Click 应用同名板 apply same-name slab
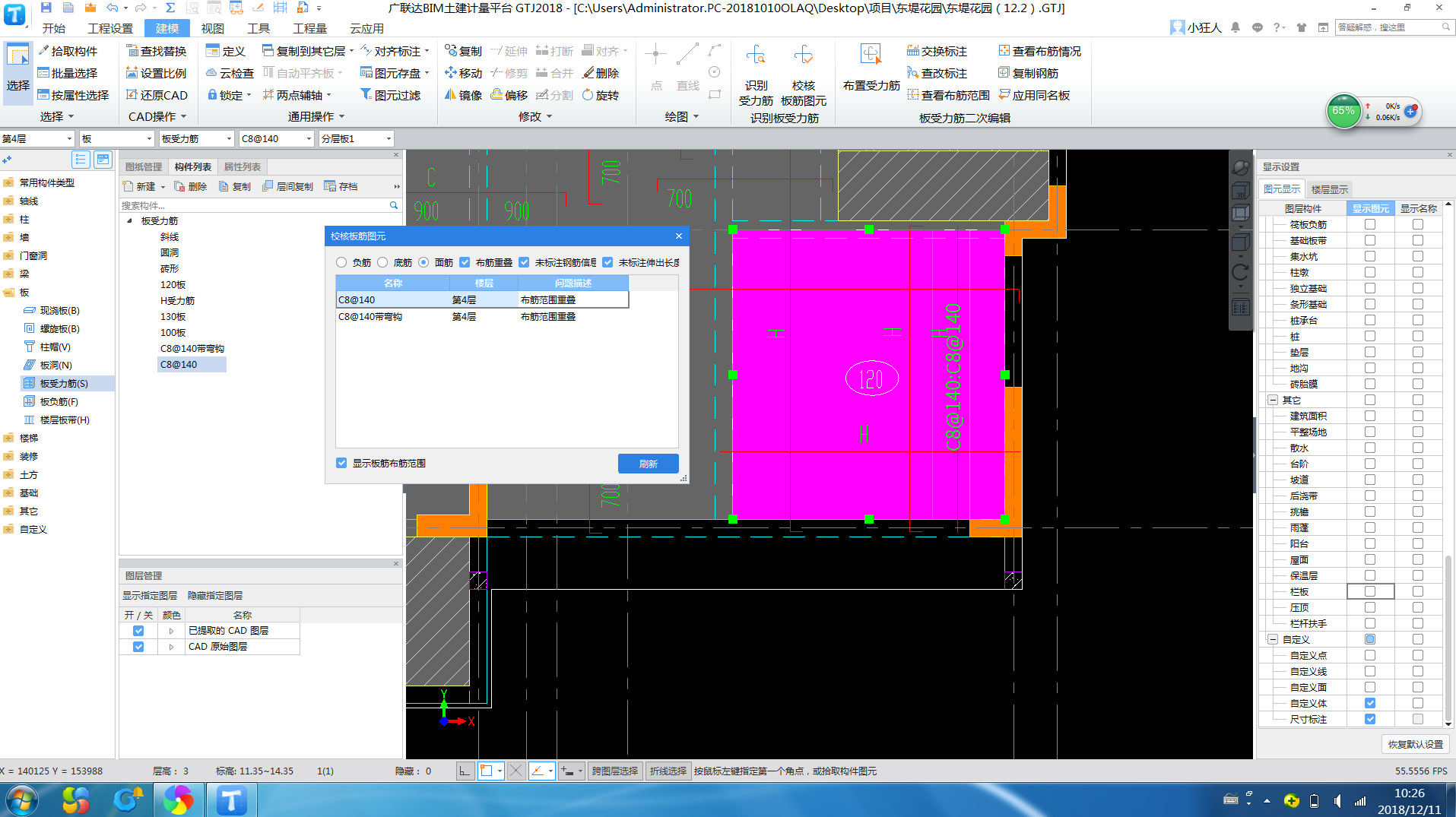The image size is (1456, 817). click(x=1034, y=95)
